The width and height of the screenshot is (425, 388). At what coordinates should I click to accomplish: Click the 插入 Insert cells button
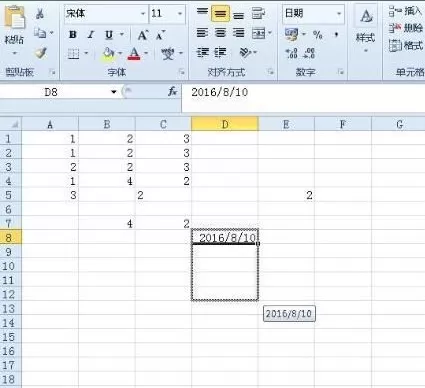coord(406,12)
